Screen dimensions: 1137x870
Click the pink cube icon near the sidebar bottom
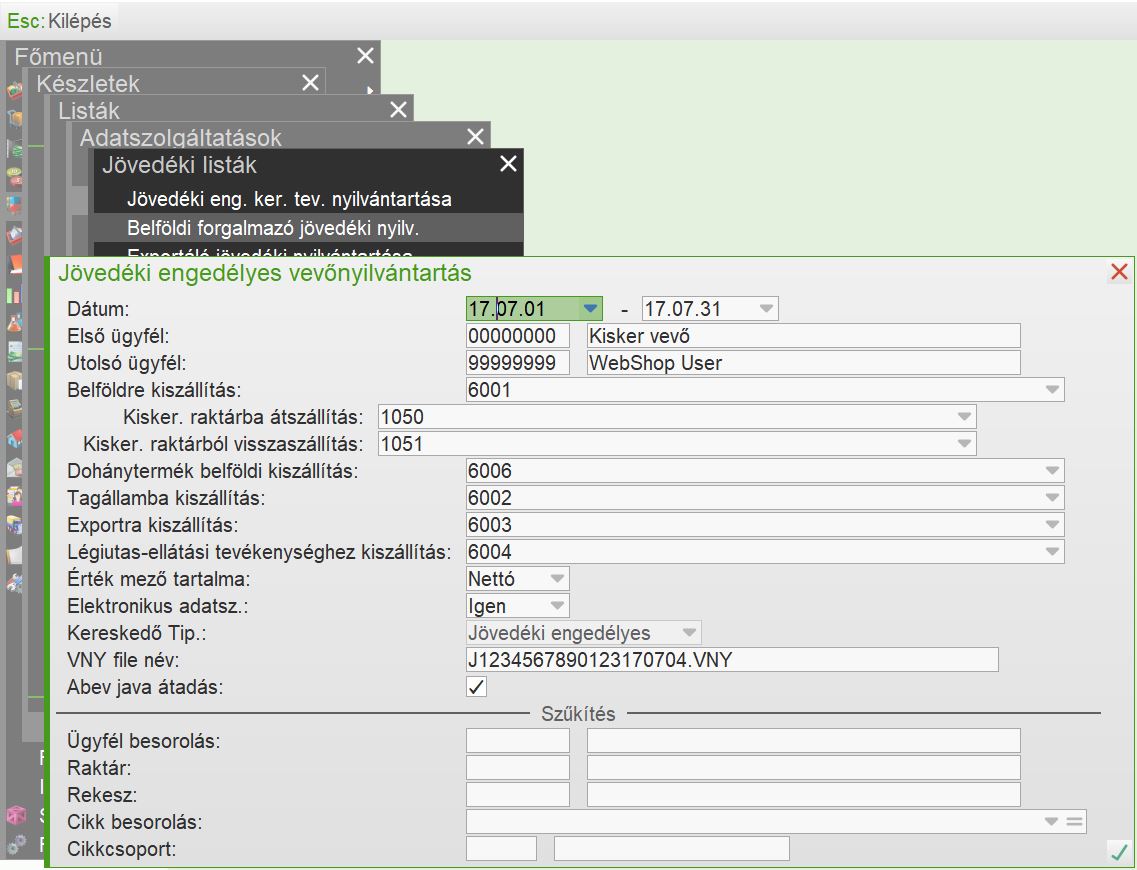[x=15, y=815]
